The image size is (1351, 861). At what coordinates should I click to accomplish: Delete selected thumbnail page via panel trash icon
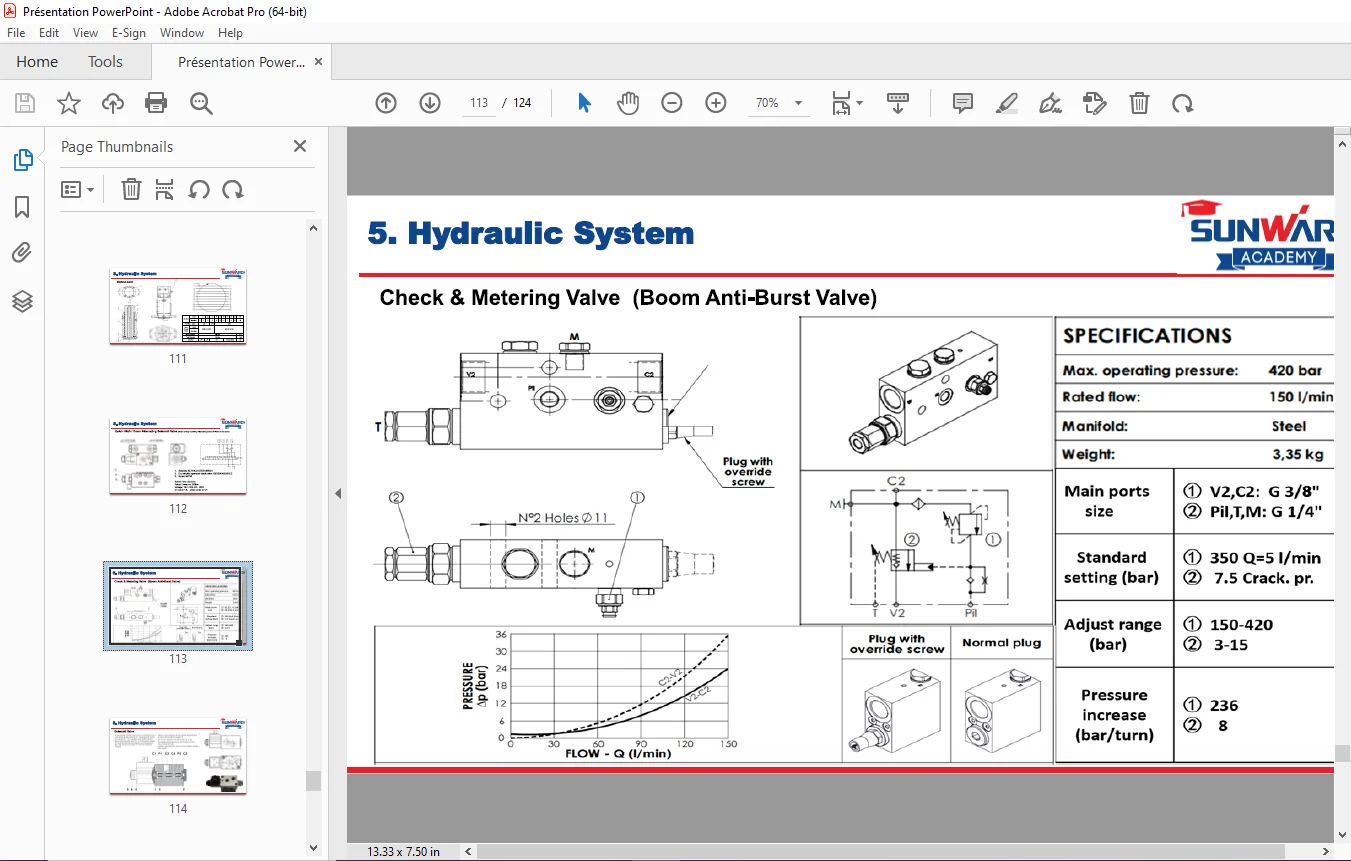131,189
